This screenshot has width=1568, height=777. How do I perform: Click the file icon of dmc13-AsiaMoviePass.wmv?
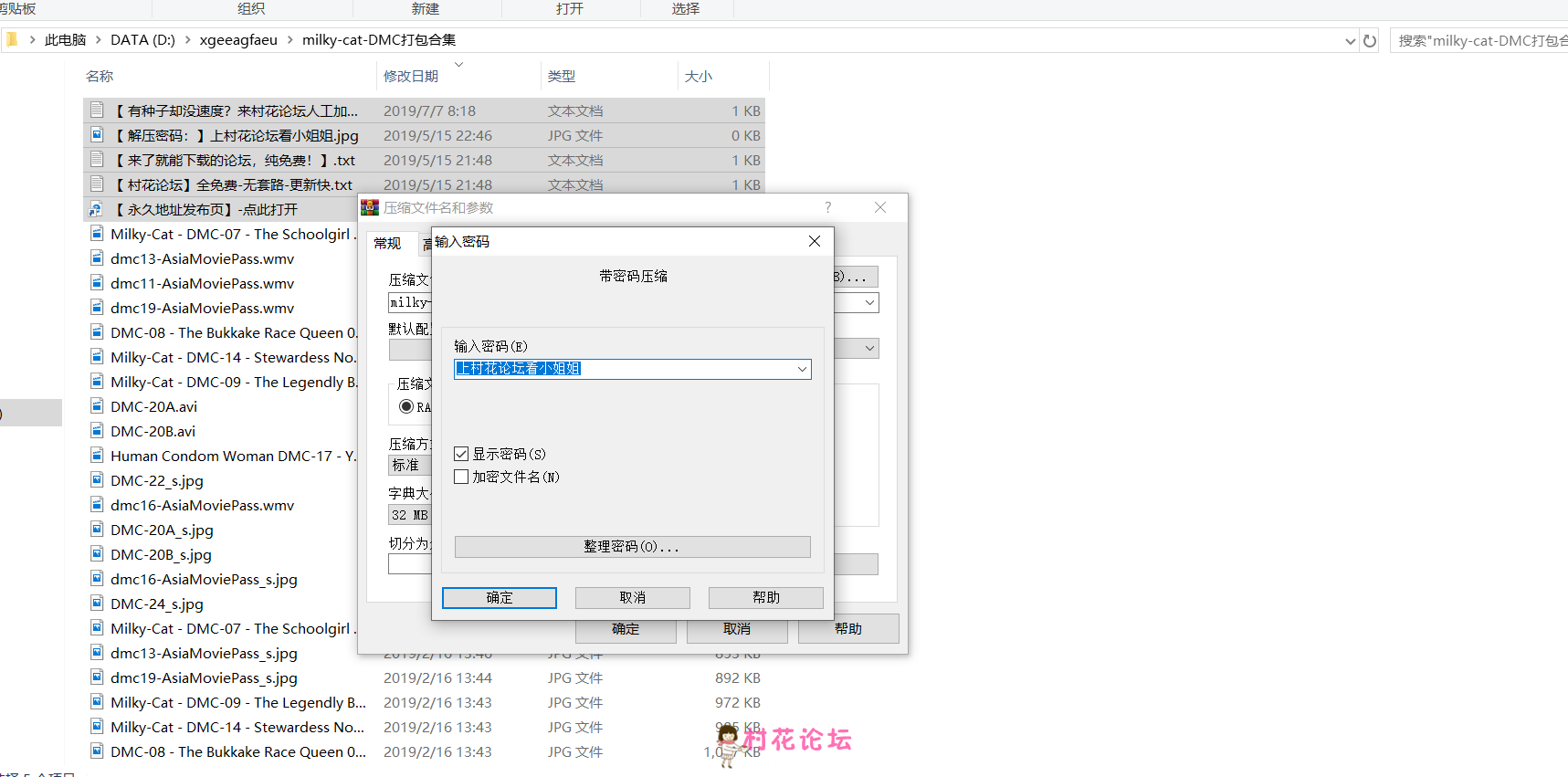[x=97, y=258]
